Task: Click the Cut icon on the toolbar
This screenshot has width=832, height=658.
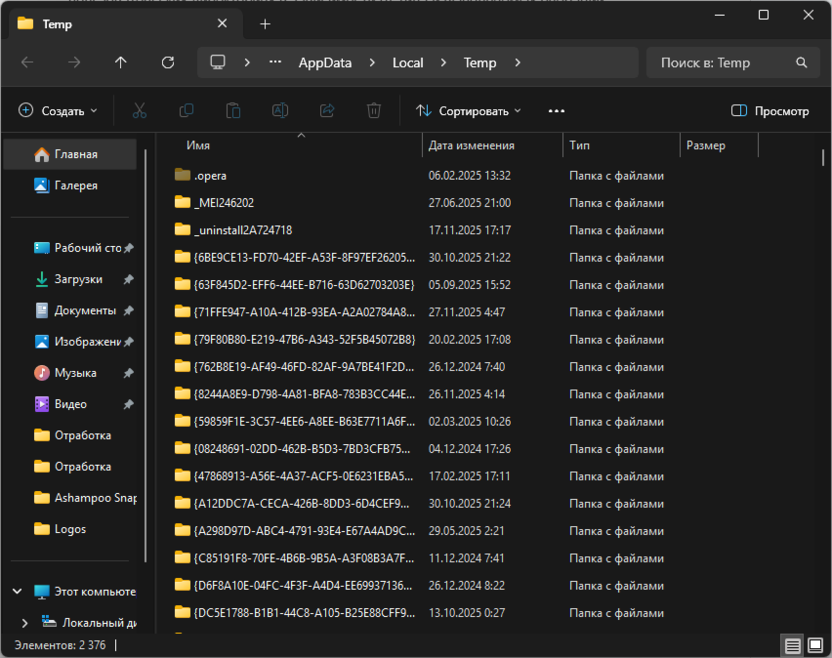Action: click(140, 111)
